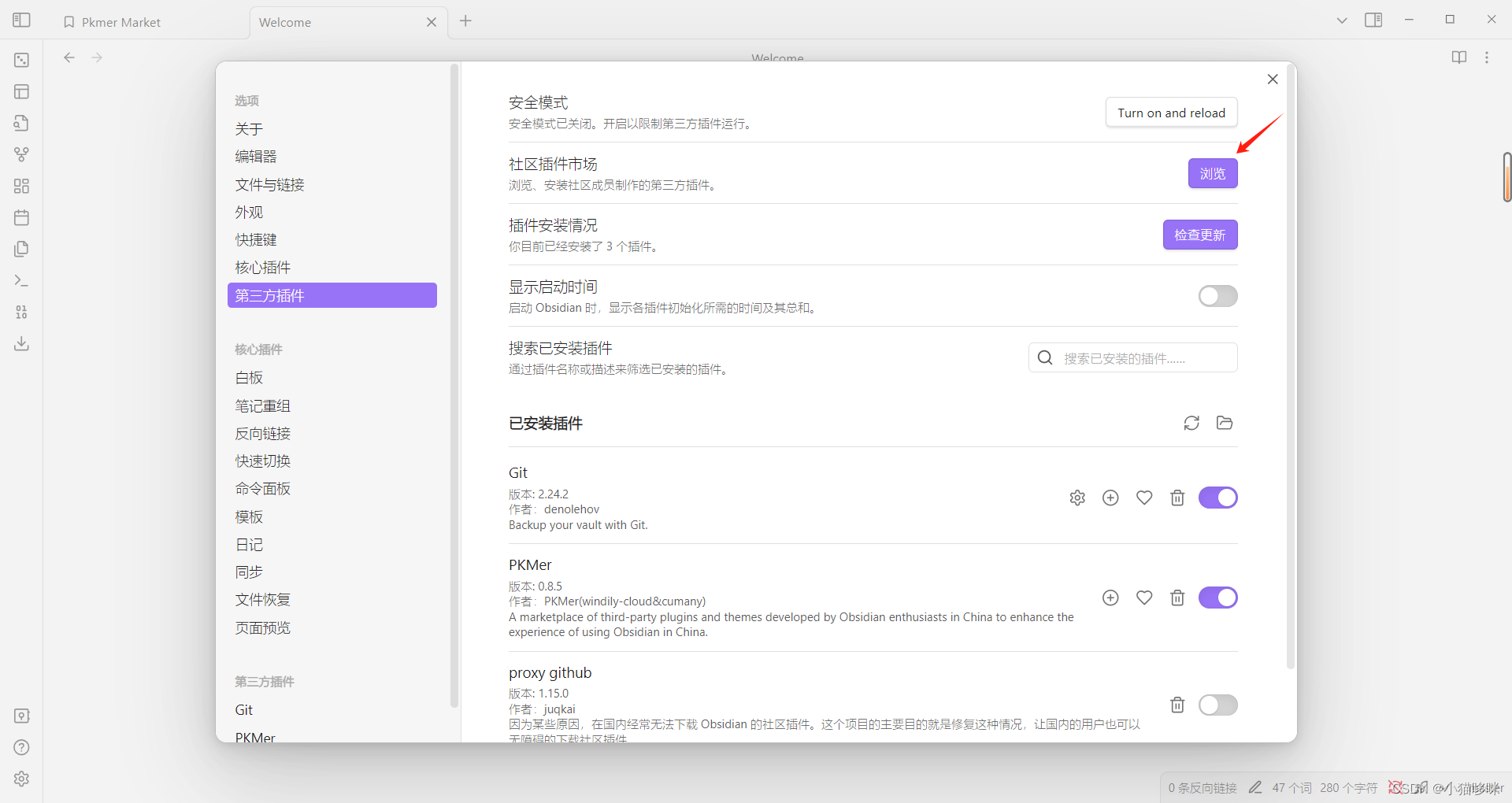The height and width of the screenshot is (803, 1512).
Task: Open the 核心插件 settings section
Action: (332, 268)
